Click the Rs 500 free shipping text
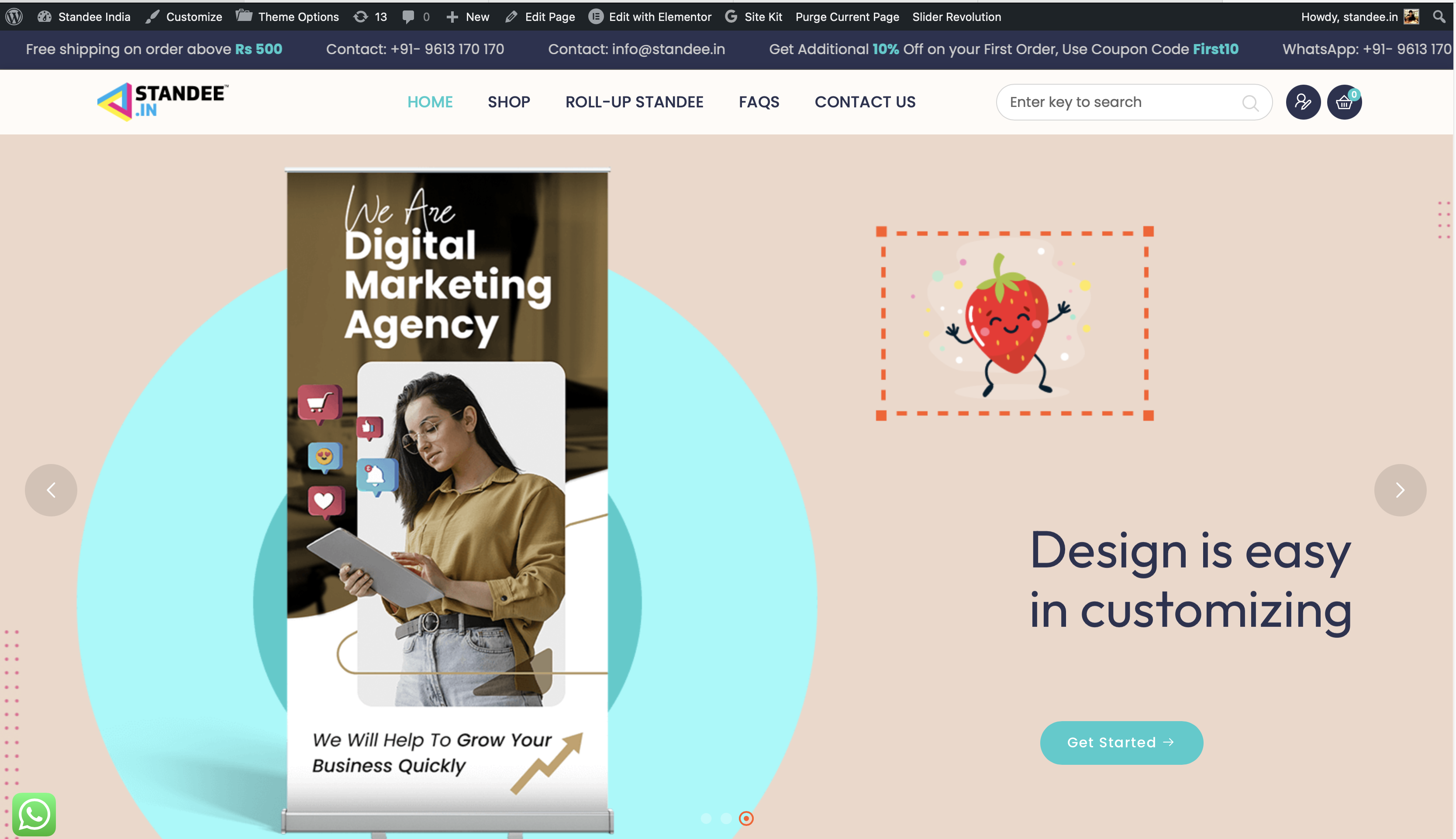The image size is (1456, 839). (259, 49)
